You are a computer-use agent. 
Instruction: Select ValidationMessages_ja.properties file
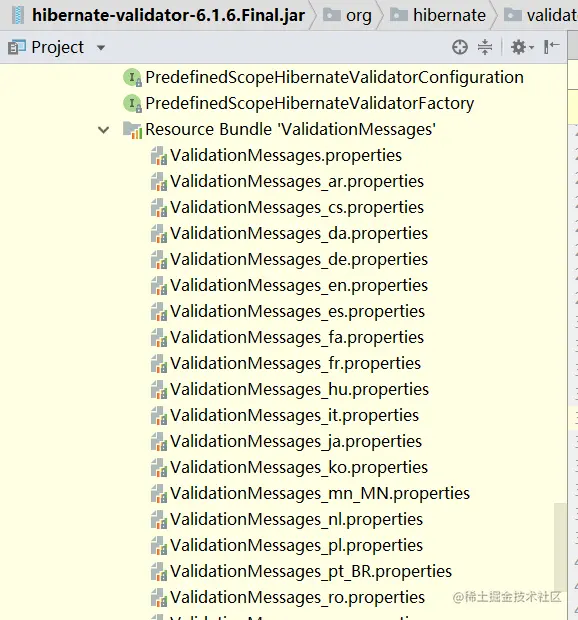coord(286,441)
